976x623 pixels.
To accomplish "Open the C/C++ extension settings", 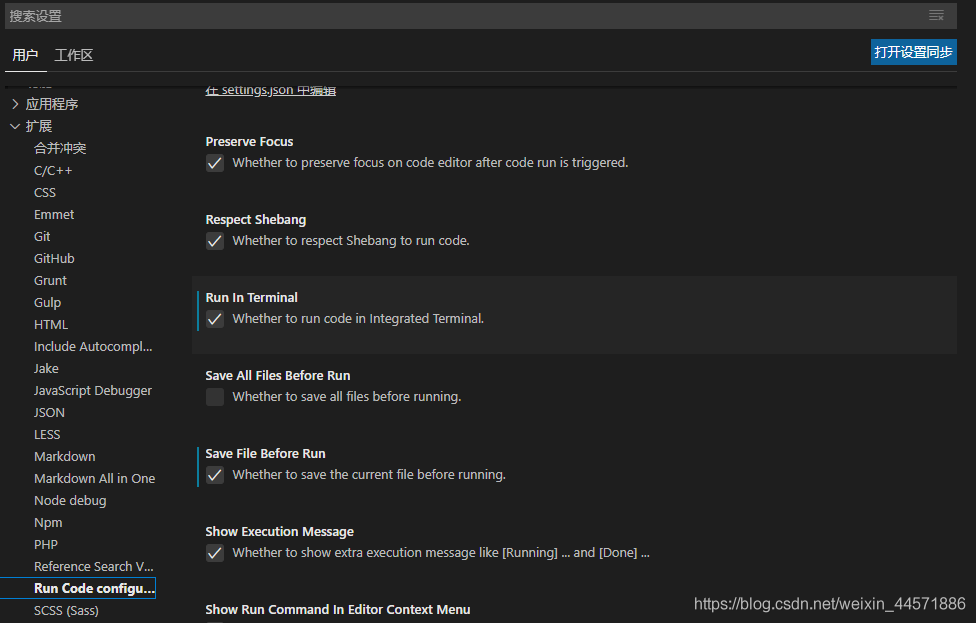I will [53, 170].
